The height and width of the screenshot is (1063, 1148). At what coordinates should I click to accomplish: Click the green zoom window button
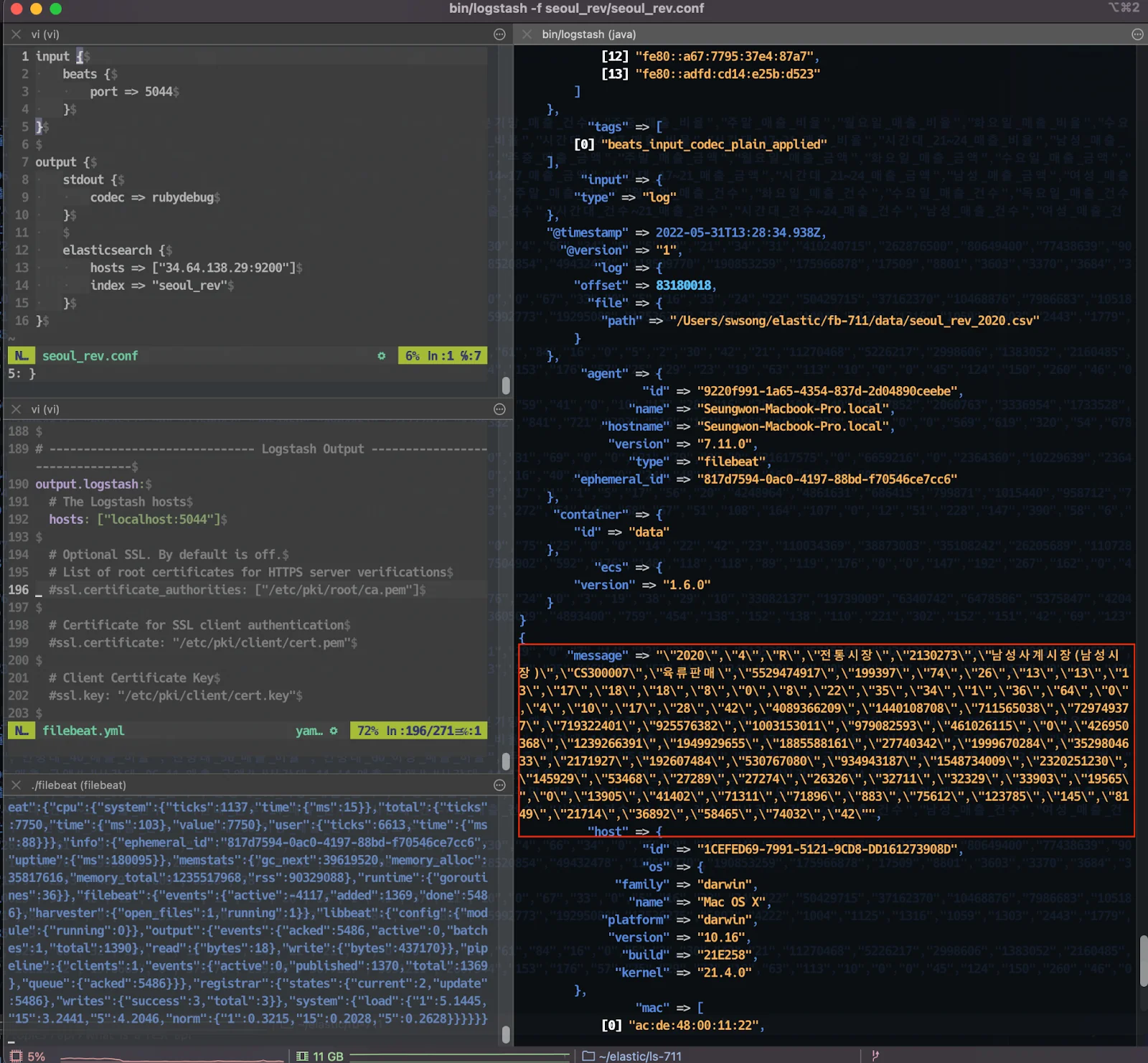[x=55, y=9]
